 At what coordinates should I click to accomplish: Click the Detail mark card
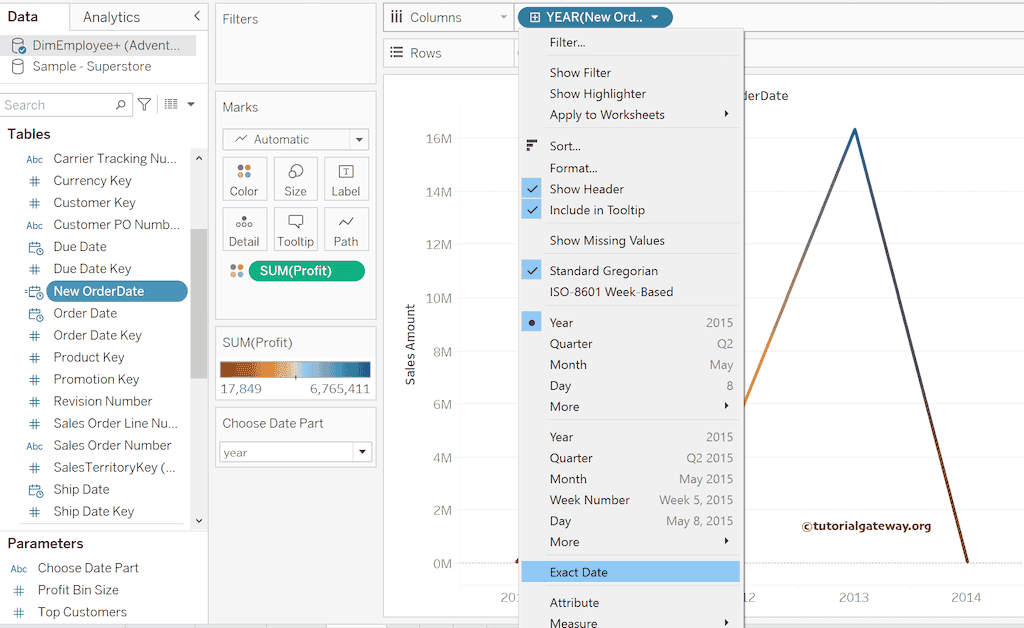click(244, 229)
